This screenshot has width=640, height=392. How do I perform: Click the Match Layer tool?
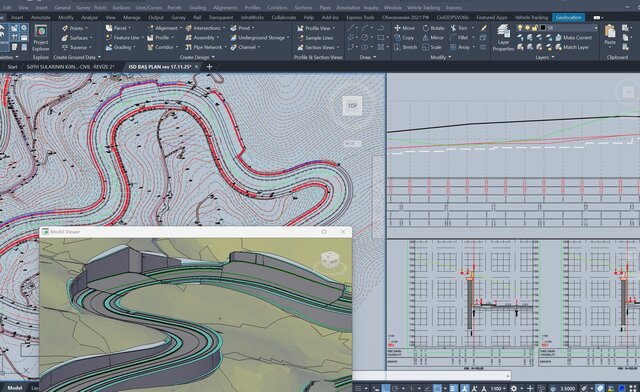(x=572, y=47)
